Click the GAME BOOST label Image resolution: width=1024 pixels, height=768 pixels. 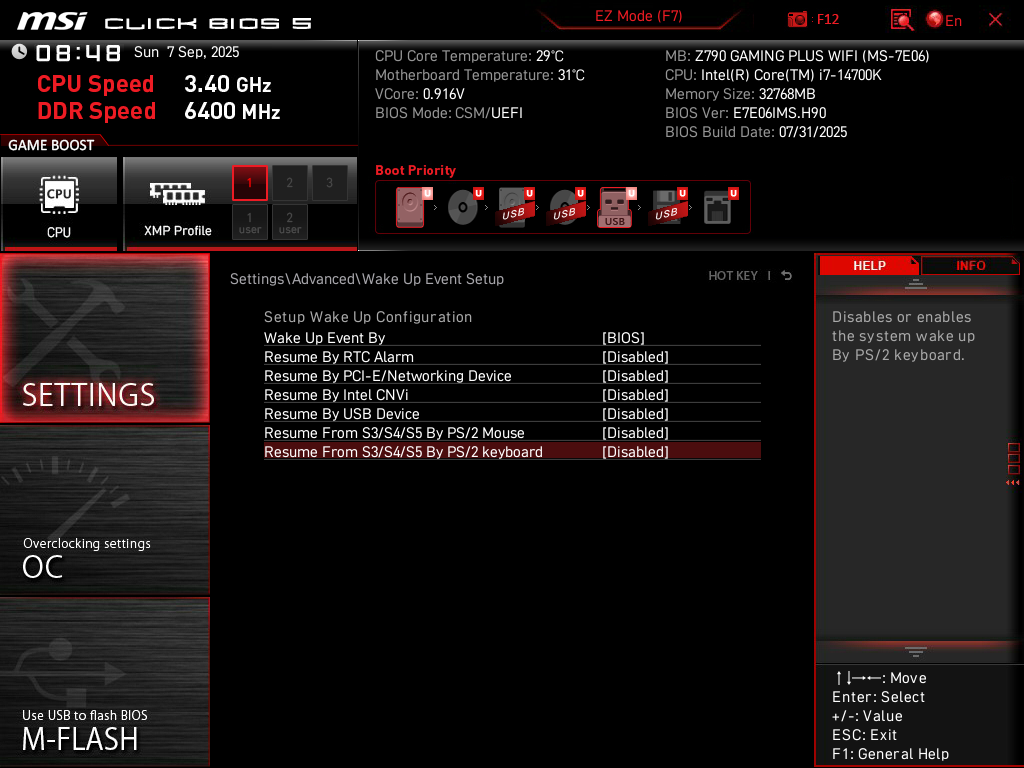[x=51, y=145]
